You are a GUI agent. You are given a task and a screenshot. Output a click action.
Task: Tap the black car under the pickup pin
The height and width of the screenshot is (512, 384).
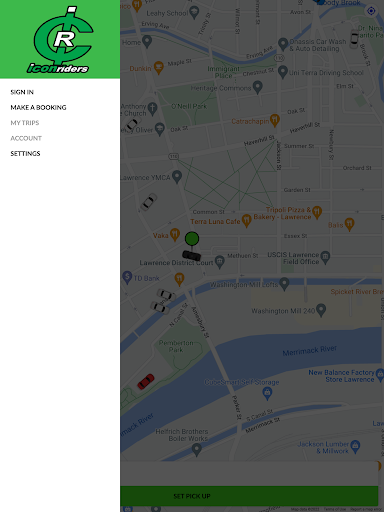coord(192,256)
